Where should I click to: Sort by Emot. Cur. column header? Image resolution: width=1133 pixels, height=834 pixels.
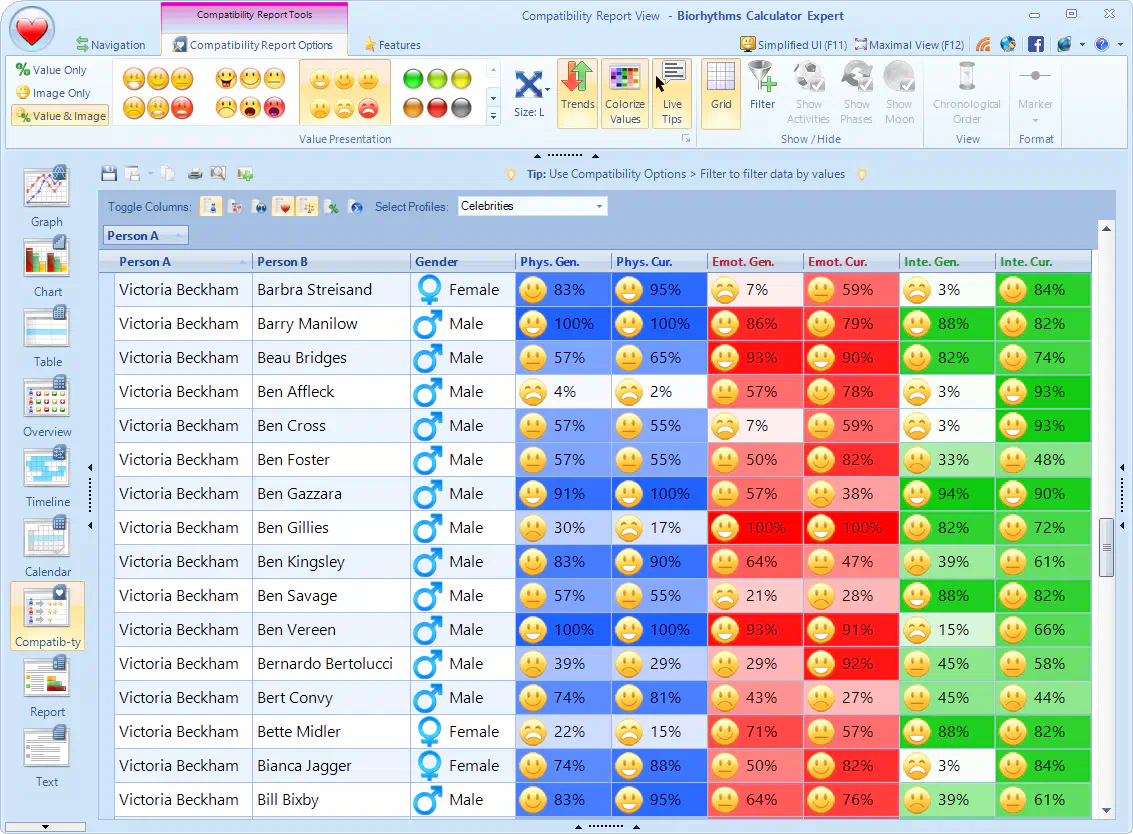pos(850,262)
